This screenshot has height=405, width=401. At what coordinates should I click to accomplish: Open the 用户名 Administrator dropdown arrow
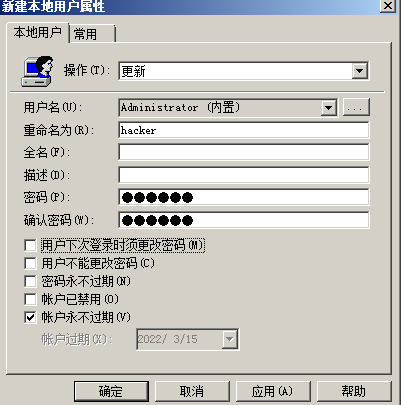[x=329, y=108]
